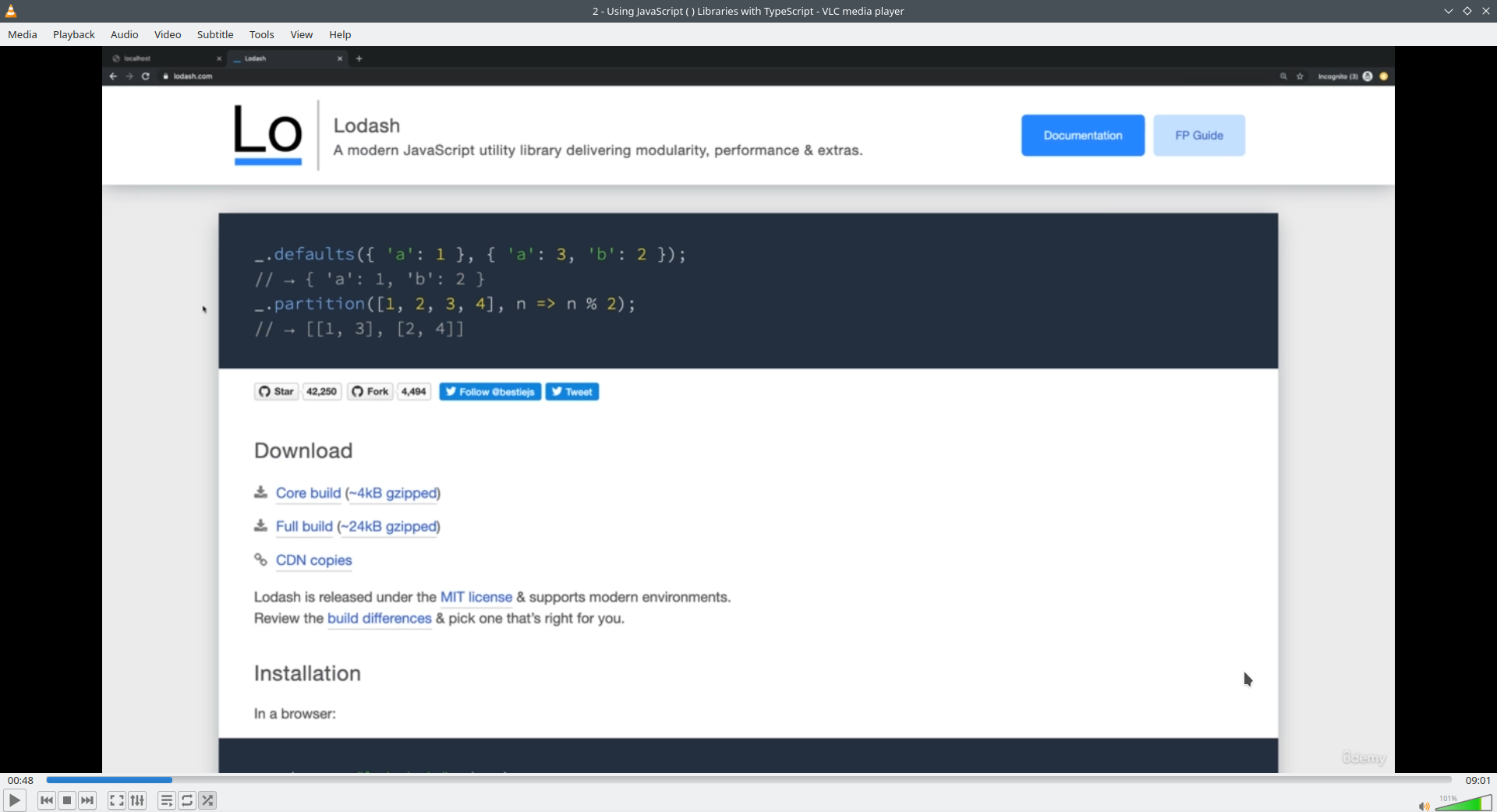This screenshot has height=812, width=1497.
Task: Click Follow @bestiejs Twitter button
Action: point(490,392)
